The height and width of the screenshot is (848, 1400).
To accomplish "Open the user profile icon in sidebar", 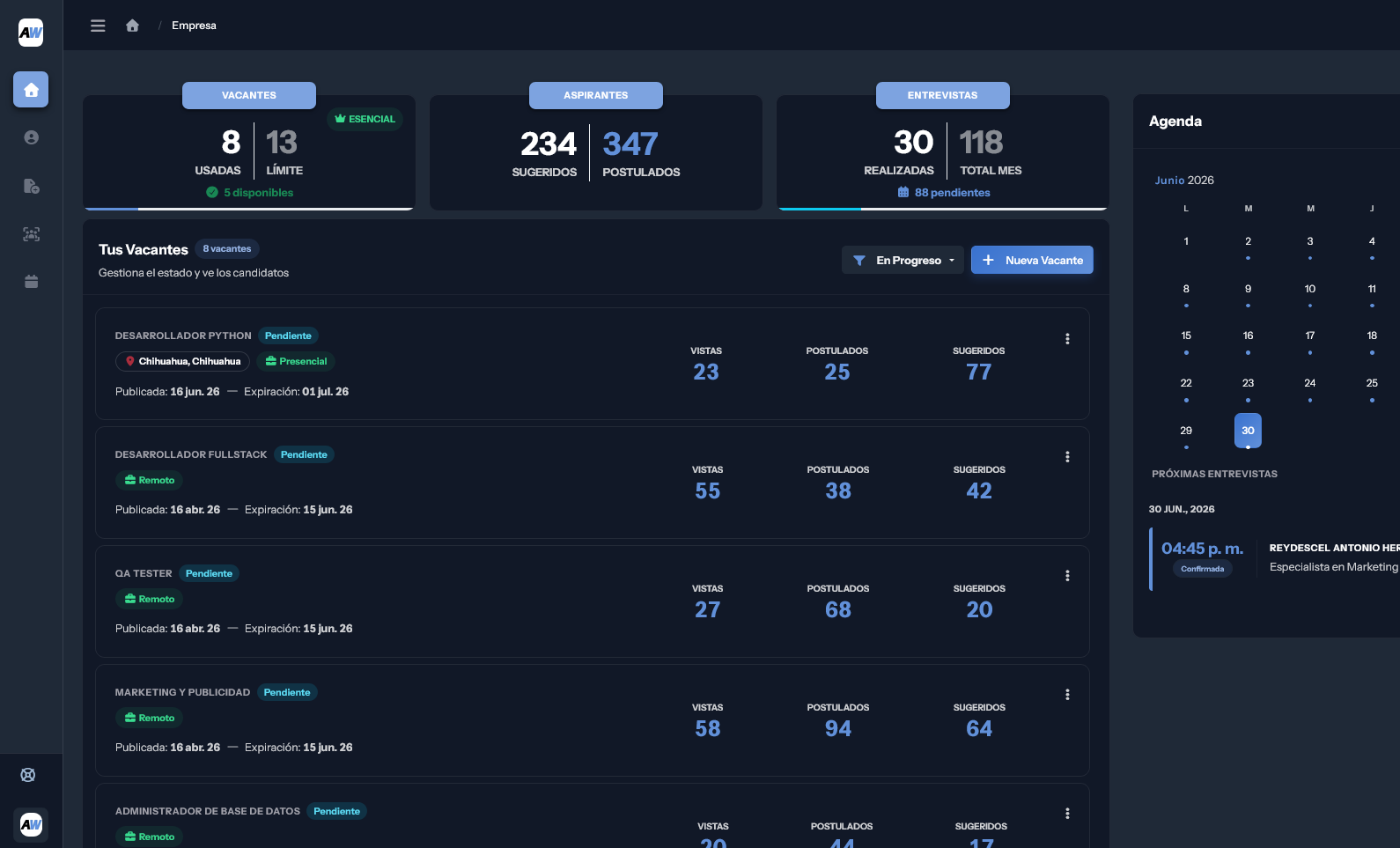I will (x=31, y=137).
